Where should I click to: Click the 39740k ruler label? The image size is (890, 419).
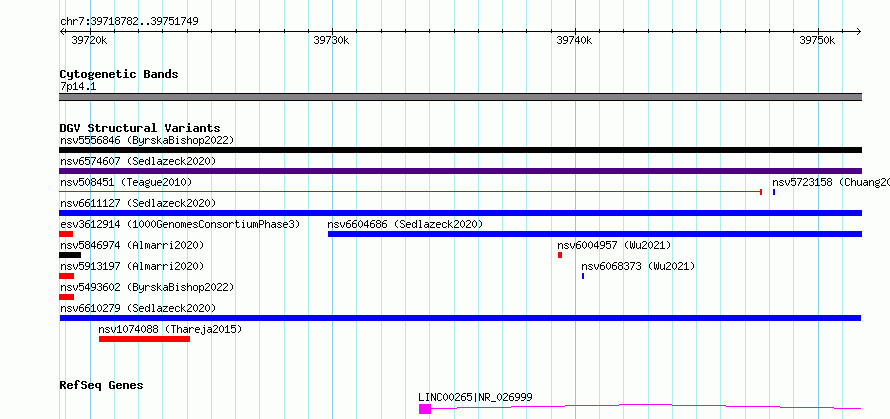pyautogui.click(x=574, y=40)
